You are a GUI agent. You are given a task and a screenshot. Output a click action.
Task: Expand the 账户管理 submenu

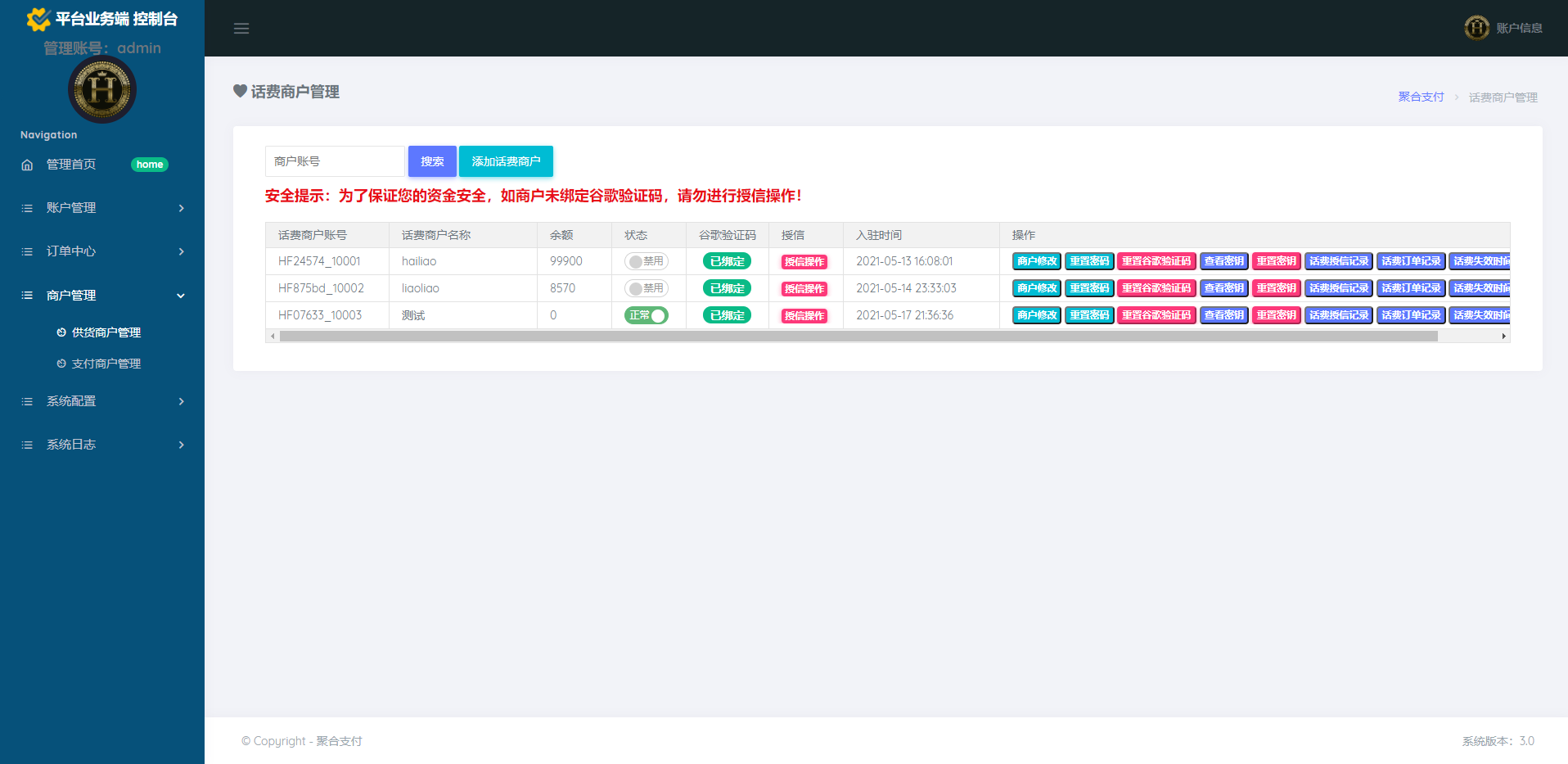click(71, 208)
